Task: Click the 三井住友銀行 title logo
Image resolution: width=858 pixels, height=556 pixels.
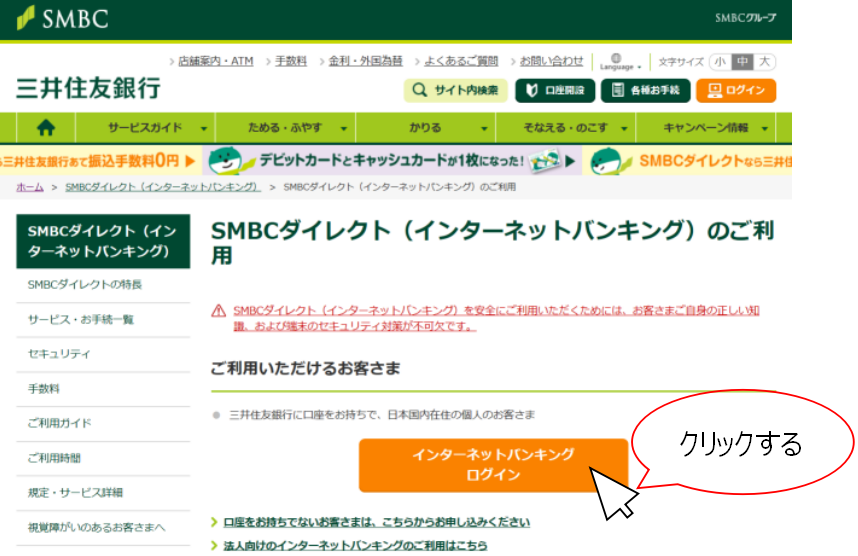Action: (x=88, y=89)
